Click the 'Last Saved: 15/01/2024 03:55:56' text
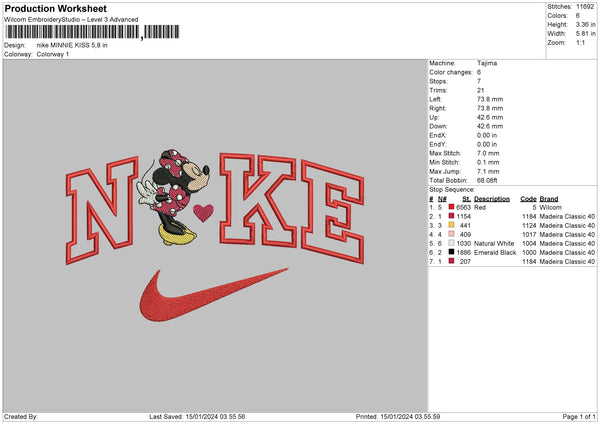Screen dimensions: 600x424 click(197, 416)
